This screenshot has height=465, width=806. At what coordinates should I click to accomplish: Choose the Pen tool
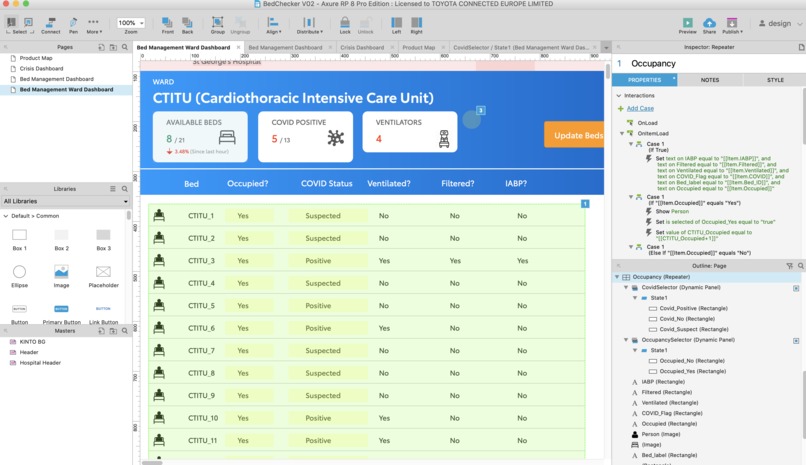(73, 25)
